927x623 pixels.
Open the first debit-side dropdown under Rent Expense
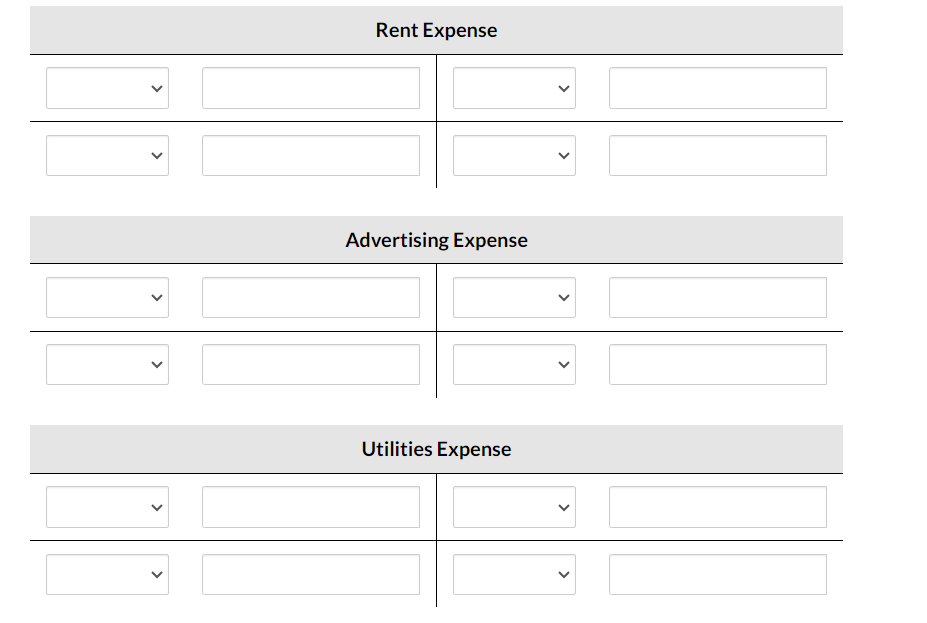point(107,88)
